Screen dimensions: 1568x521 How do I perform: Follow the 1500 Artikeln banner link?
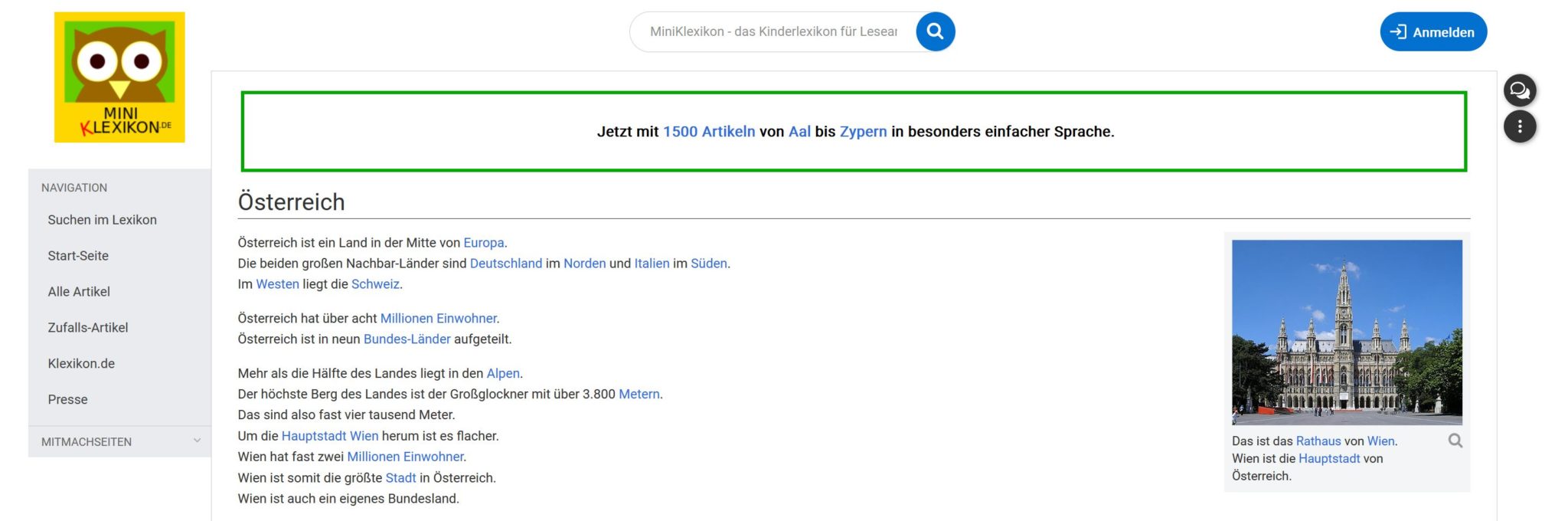708,132
